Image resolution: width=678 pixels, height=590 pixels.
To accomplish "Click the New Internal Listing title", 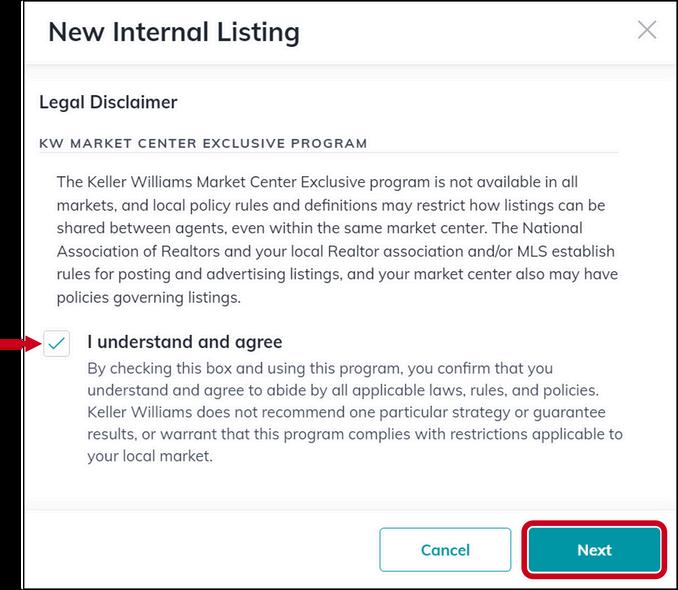I will click(174, 32).
